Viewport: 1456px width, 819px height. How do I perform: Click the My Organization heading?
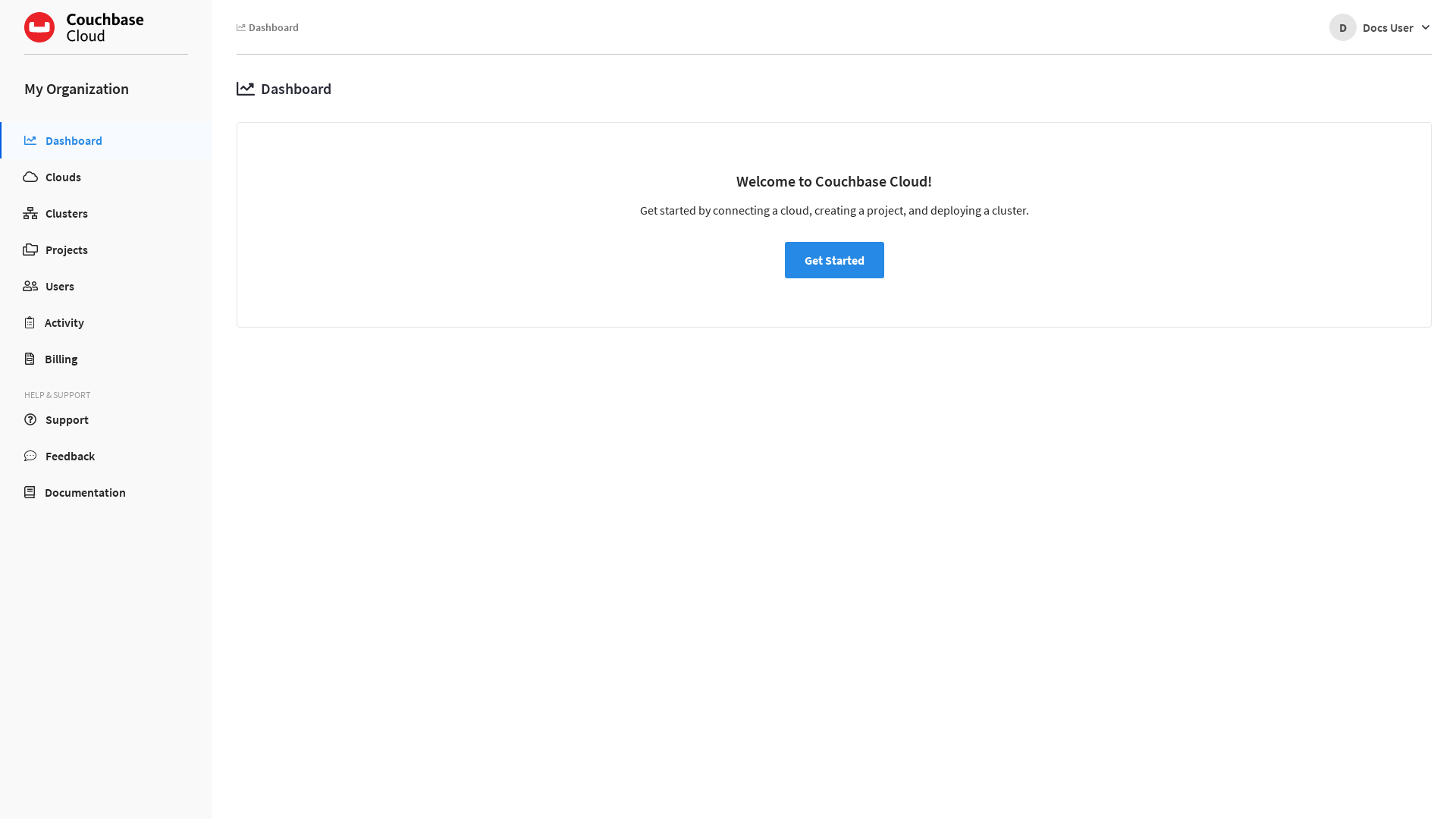(x=77, y=89)
